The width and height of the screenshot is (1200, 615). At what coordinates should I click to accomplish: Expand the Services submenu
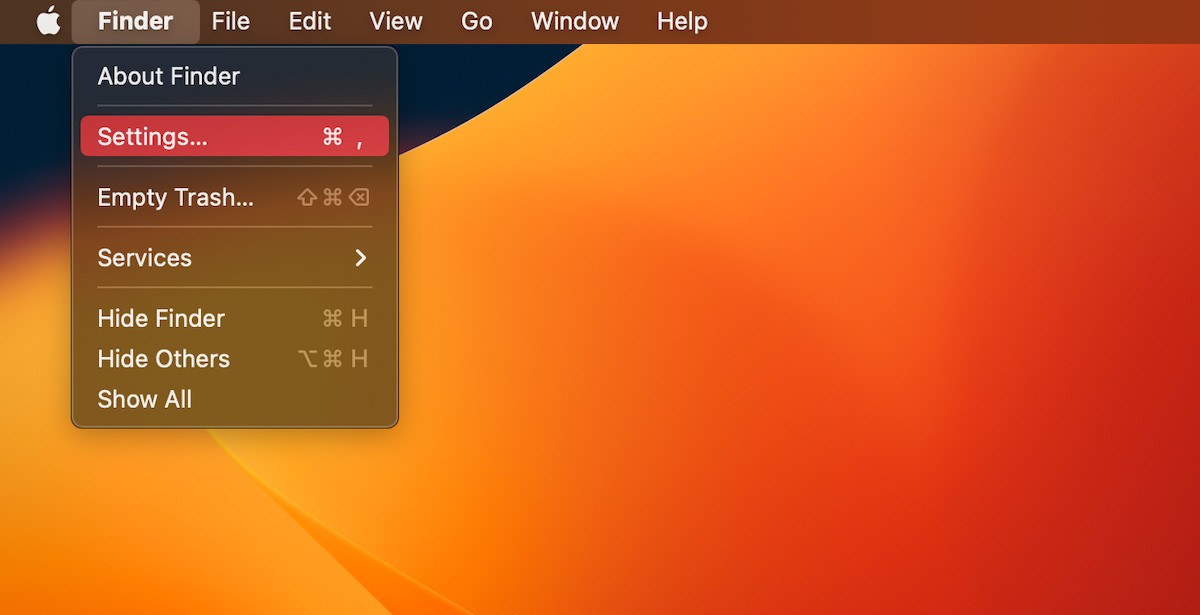tap(235, 257)
